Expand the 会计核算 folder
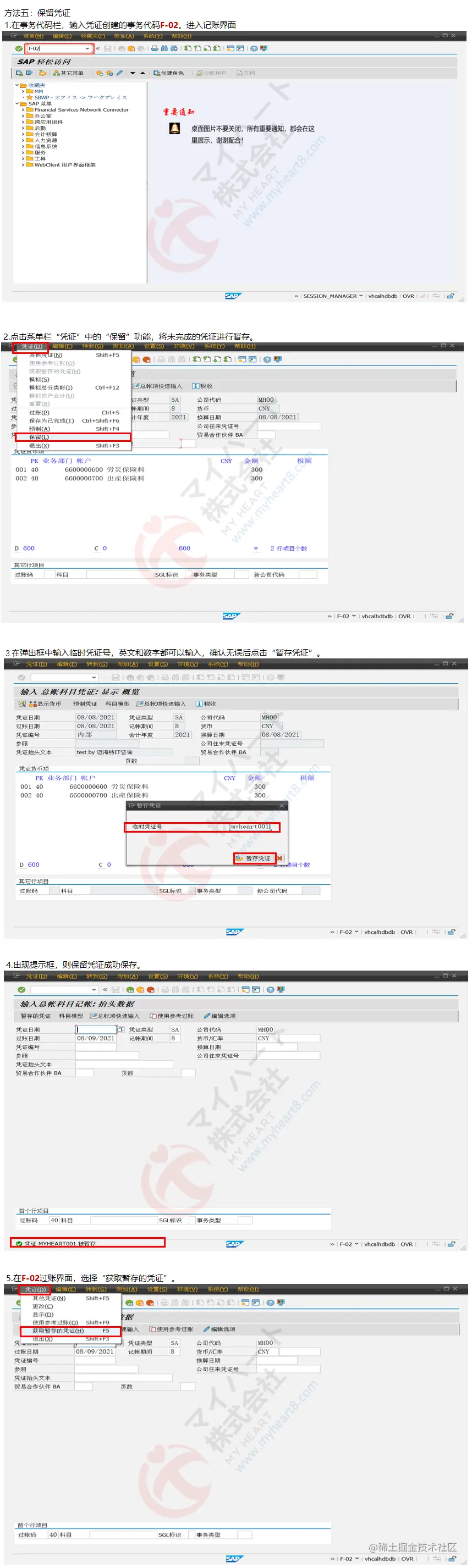 click(x=23, y=134)
